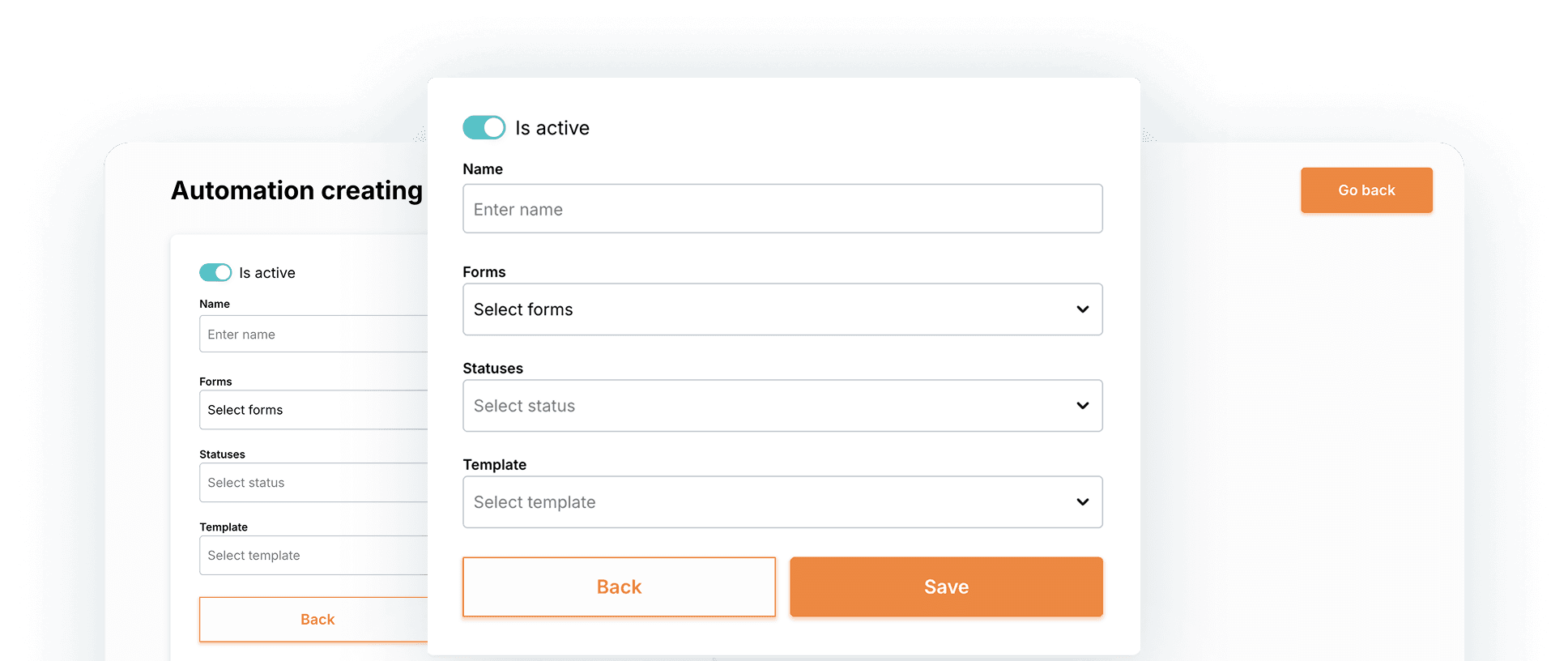Click the Forms label above the dropdown
The image size is (1568, 661).
(484, 271)
